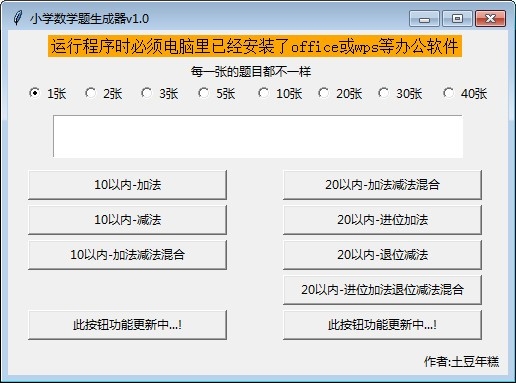Click right 此按钮功能更新中 button
516x383 pixels.
[x=382, y=325]
